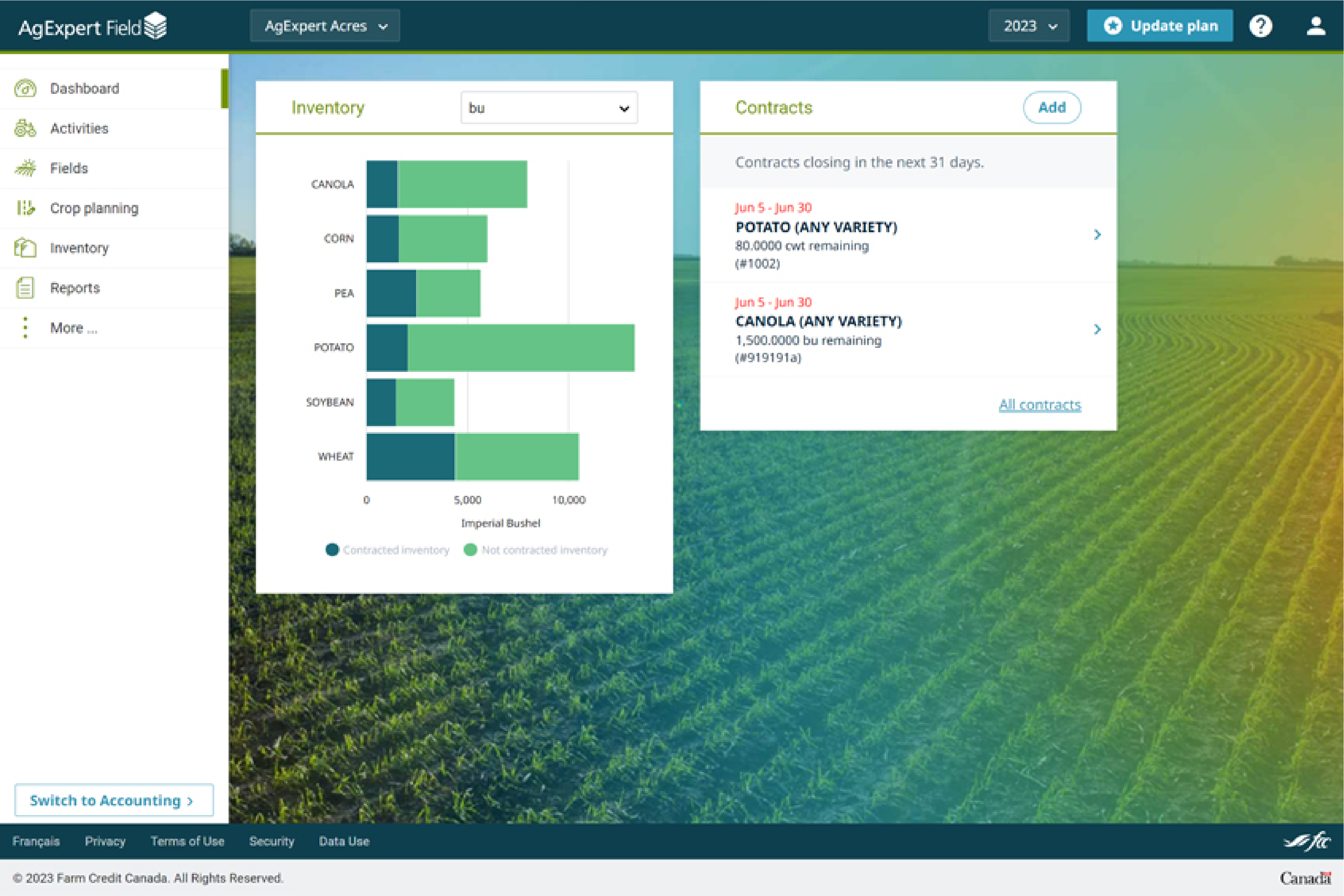This screenshot has height=896, width=1344.
Task: Click the SOYBEAN axis label
Action: coord(330,402)
